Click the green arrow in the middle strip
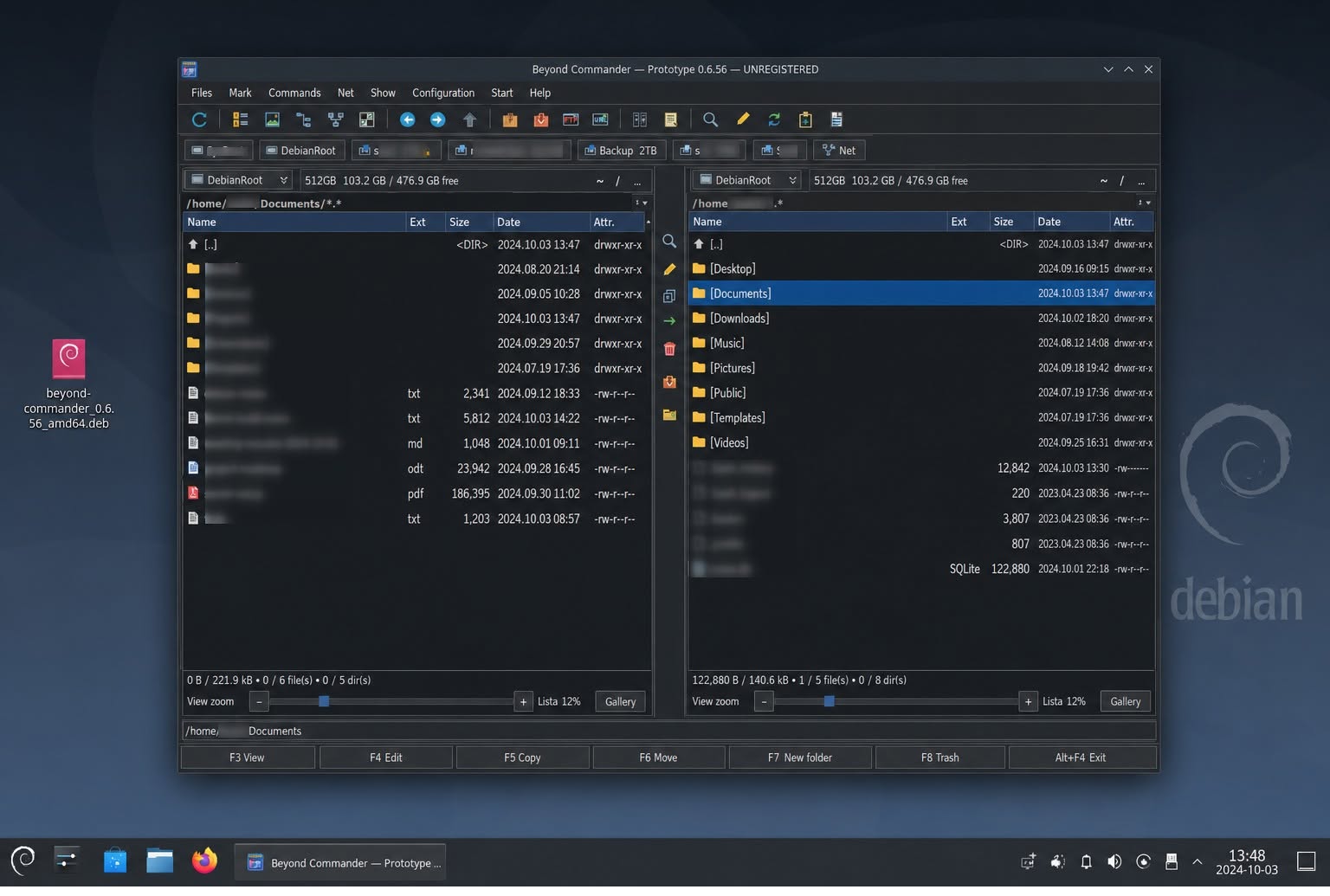1330x896 pixels. pyautogui.click(x=669, y=321)
